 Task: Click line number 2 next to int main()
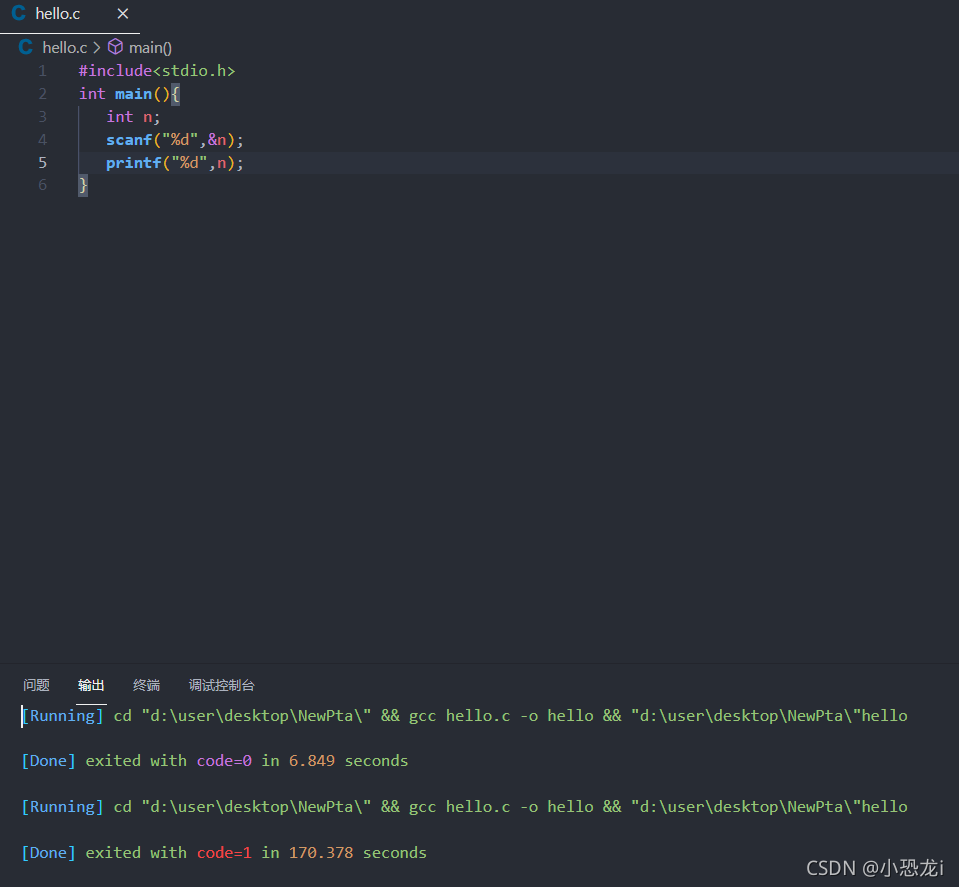coord(42,93)
